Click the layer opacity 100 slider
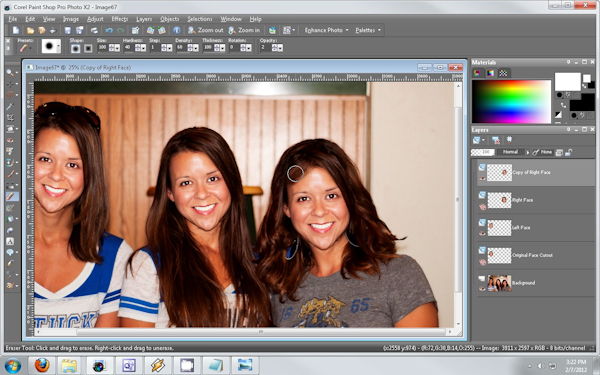Viewport: 600px width, 375px height. [483, 152]
